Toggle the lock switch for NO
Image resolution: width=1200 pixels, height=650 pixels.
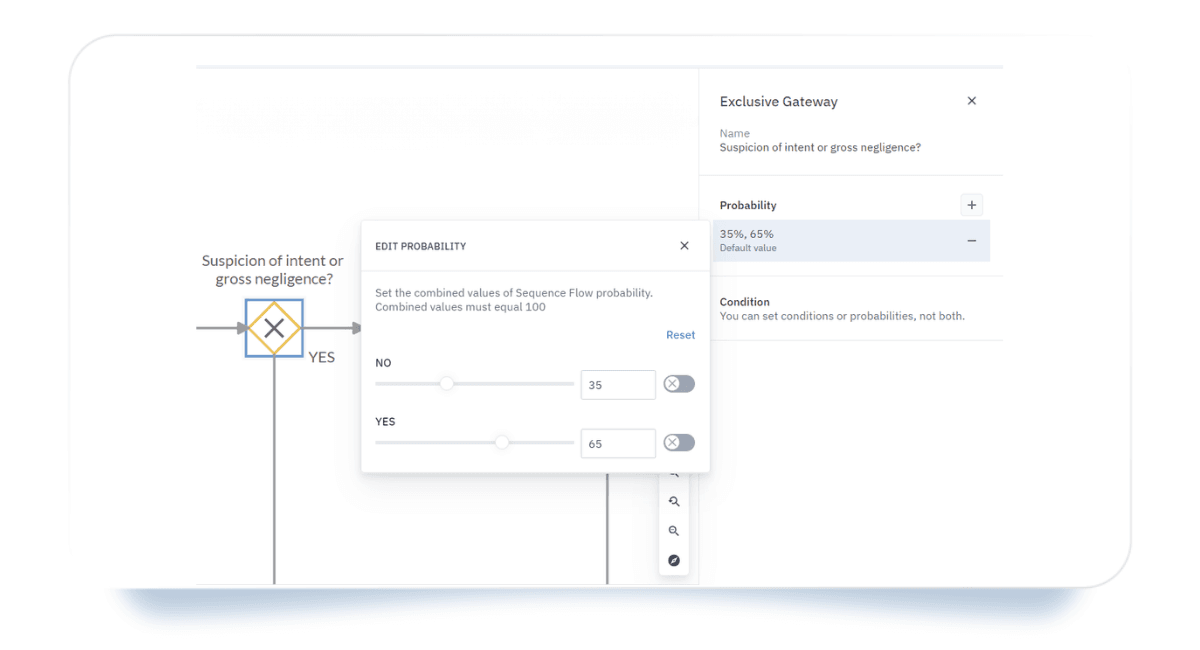[x=679, y=384]
